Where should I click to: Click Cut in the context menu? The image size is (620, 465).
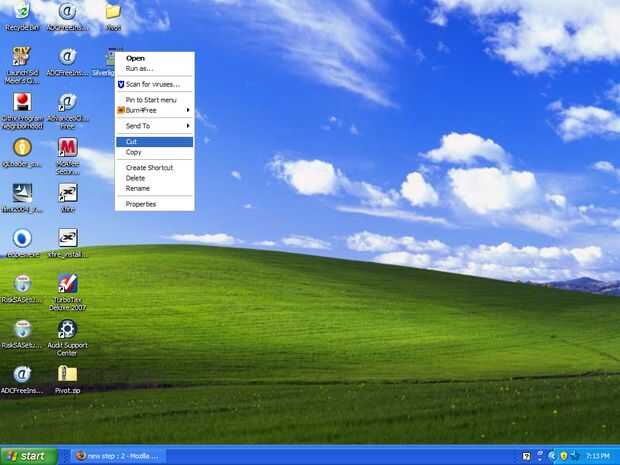coord(154,142)
